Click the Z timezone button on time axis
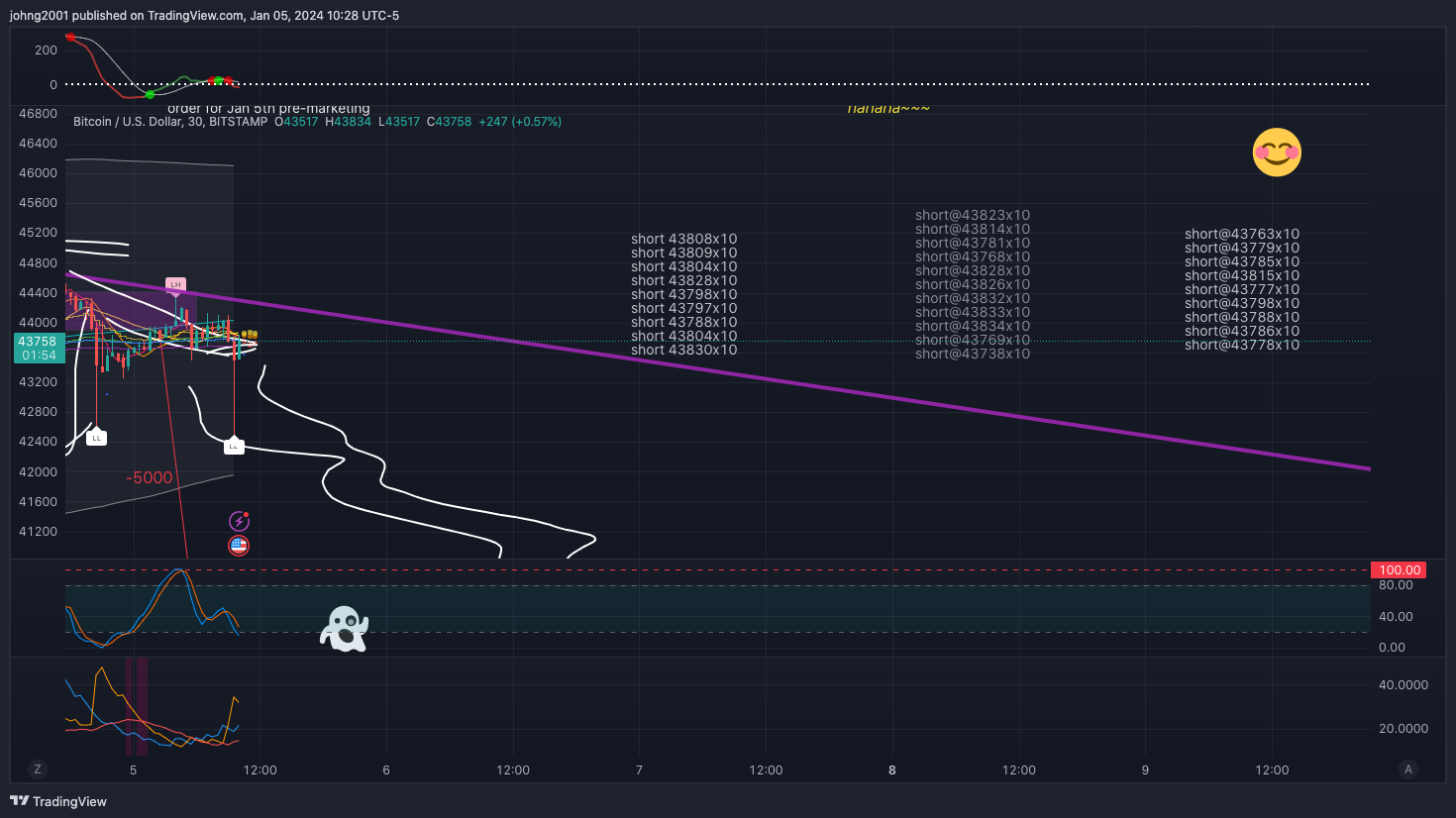 pos(38,769)
